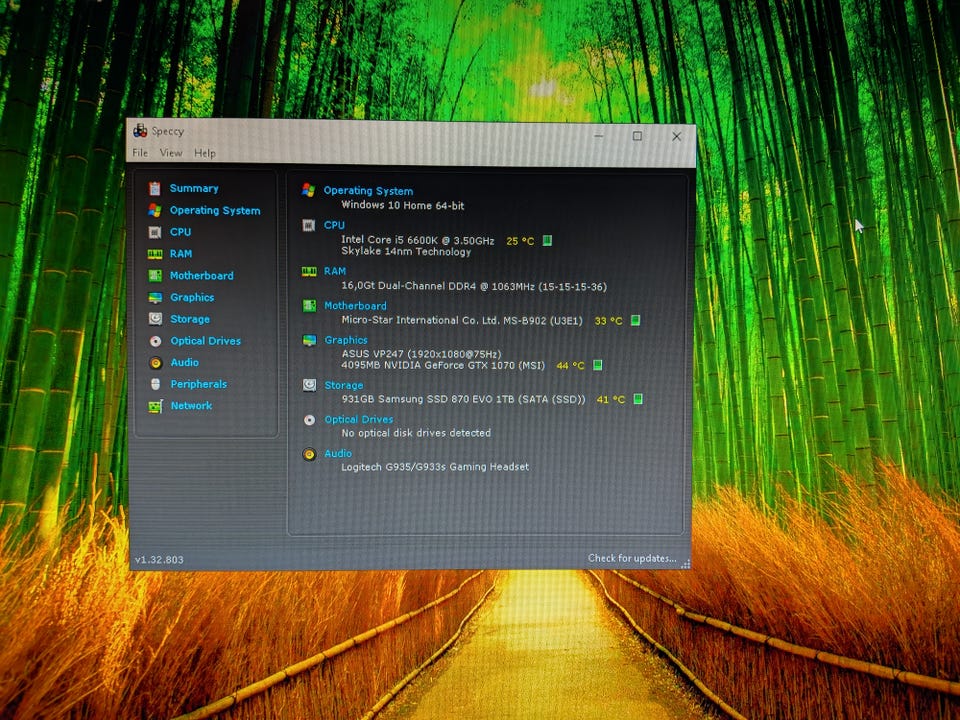
Task: Open the Motherboard sidebar section
Action: click(x=201, y=276)
